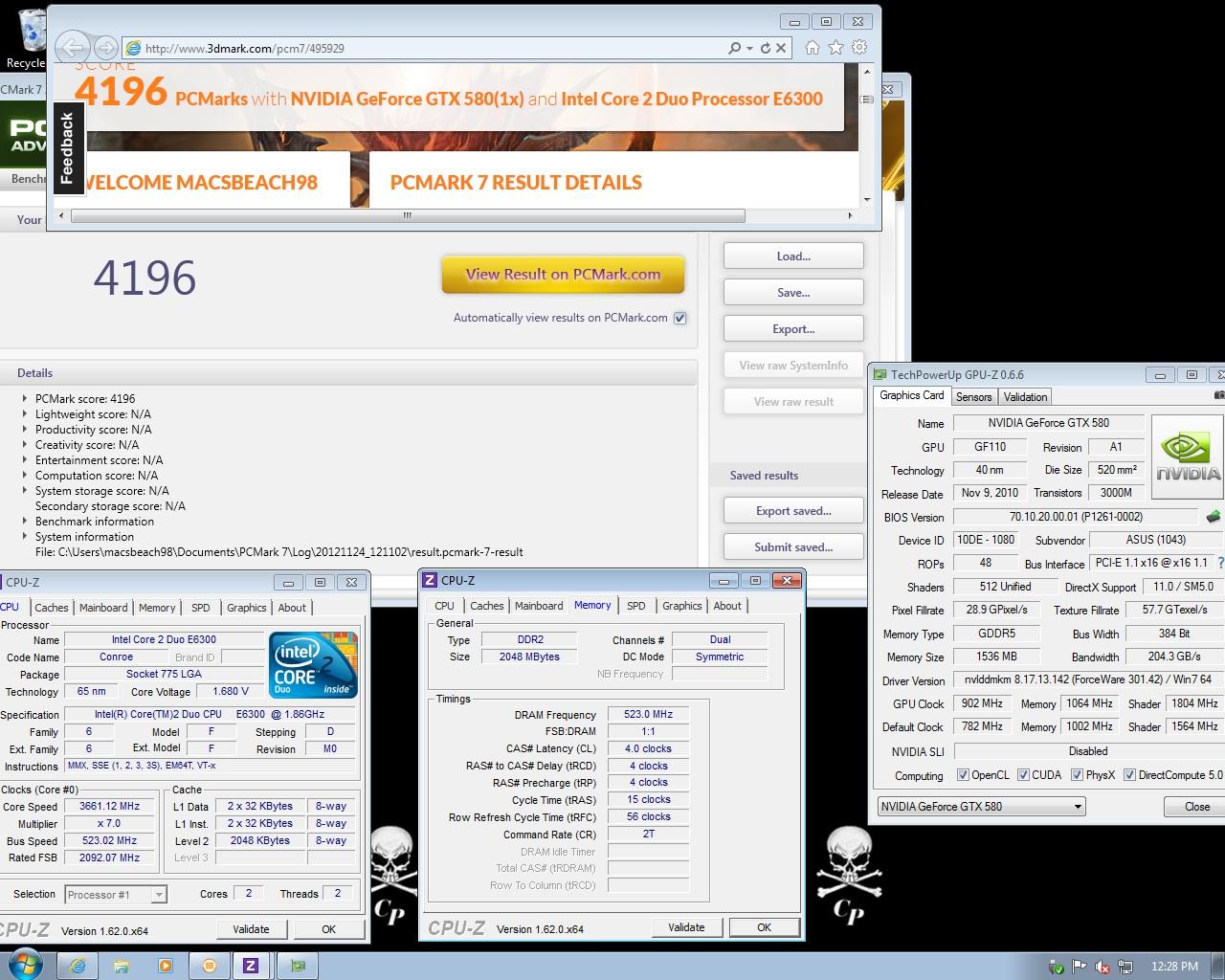The width and height of the screenshot is (1225, 980).
Task: Click the taskbar clock showing 12:28 PM
Action: point(1174,967)
